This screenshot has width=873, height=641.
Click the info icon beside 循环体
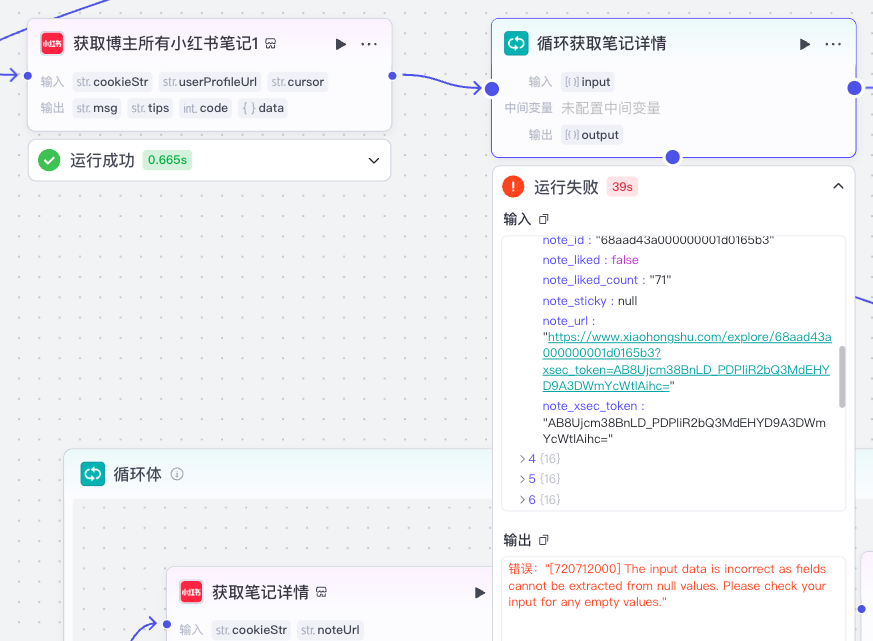pyautogui.click(x=177, y=474)
